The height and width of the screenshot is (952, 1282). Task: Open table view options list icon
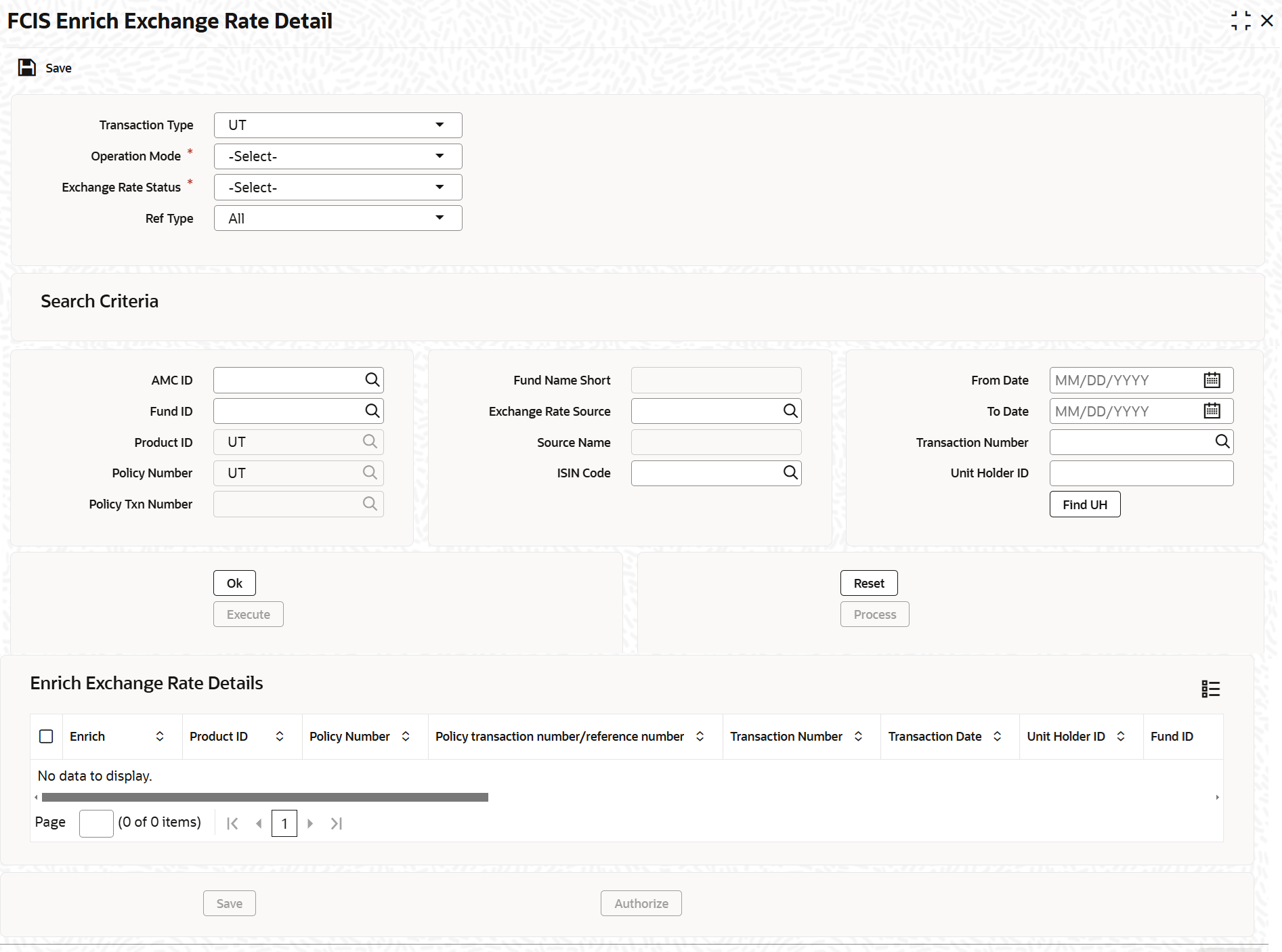tap(1210, 689)
